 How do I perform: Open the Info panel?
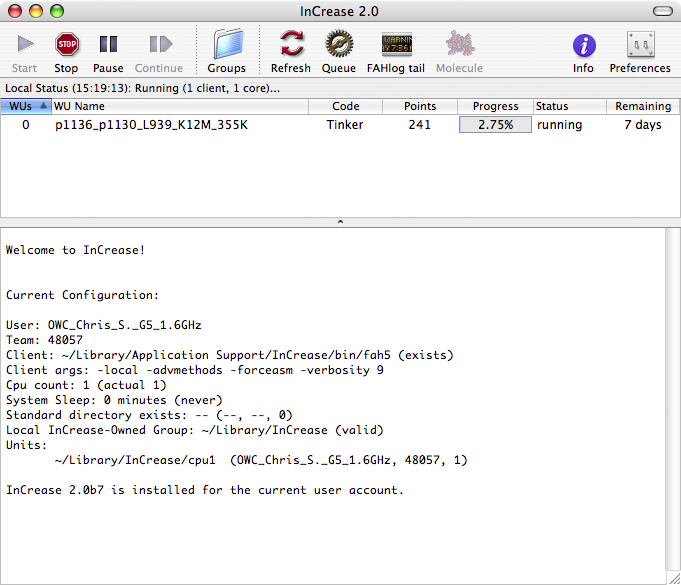coord(583,45)
